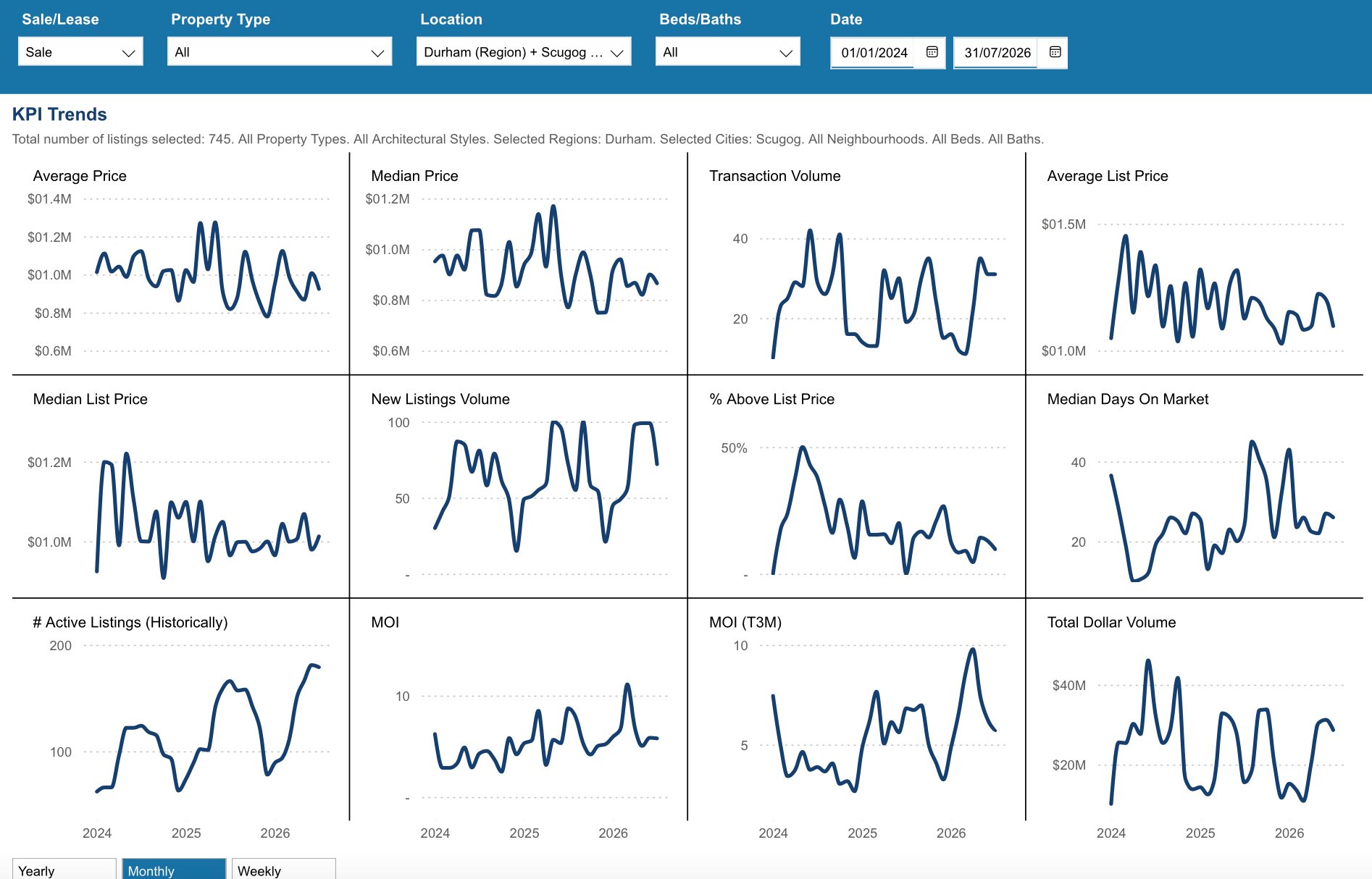Select the # Active Listings chart
The image size is (1372, 879).
coord(180,710)
